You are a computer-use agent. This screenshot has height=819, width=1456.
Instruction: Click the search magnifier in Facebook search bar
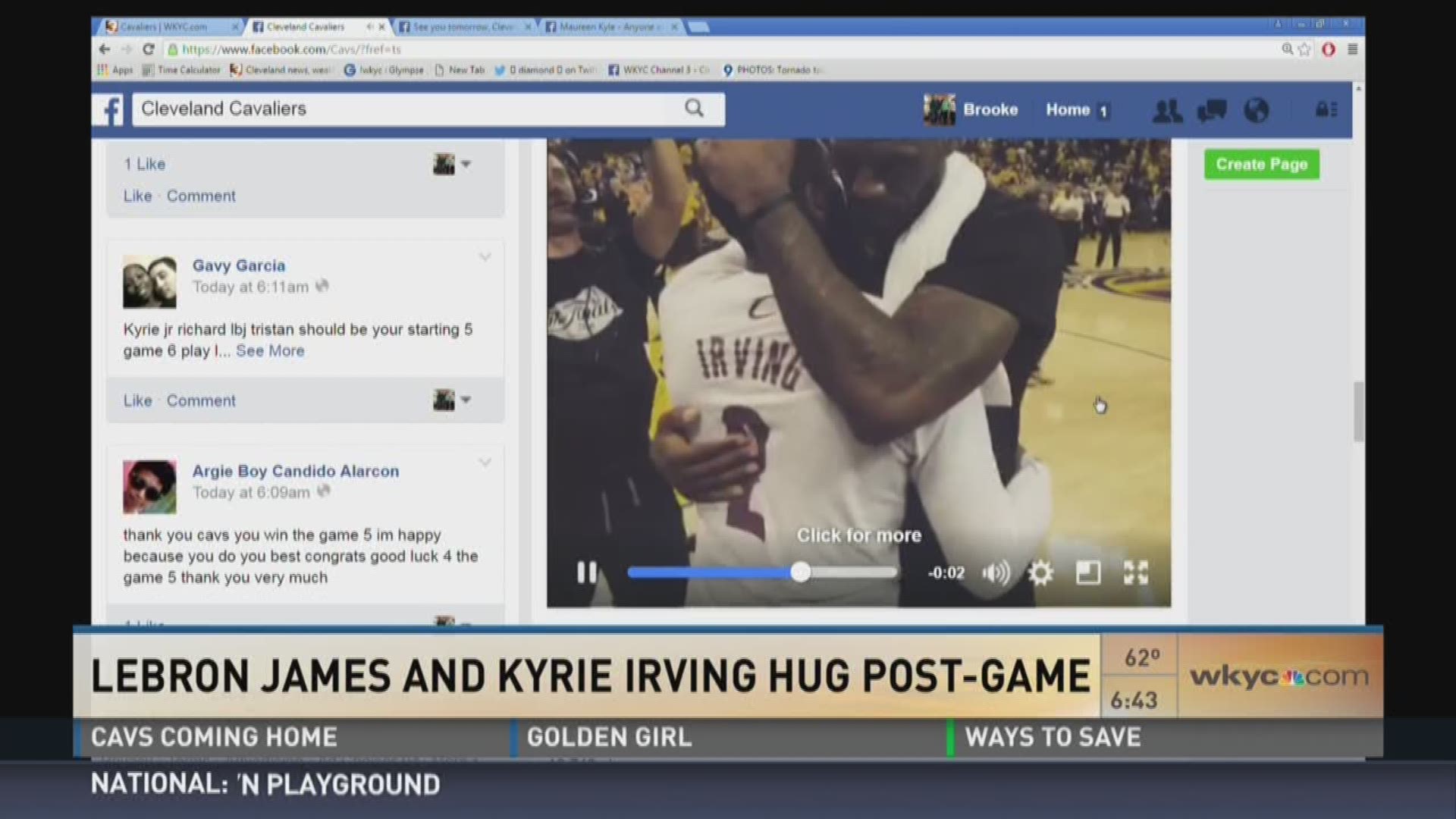tap(694, 108)
